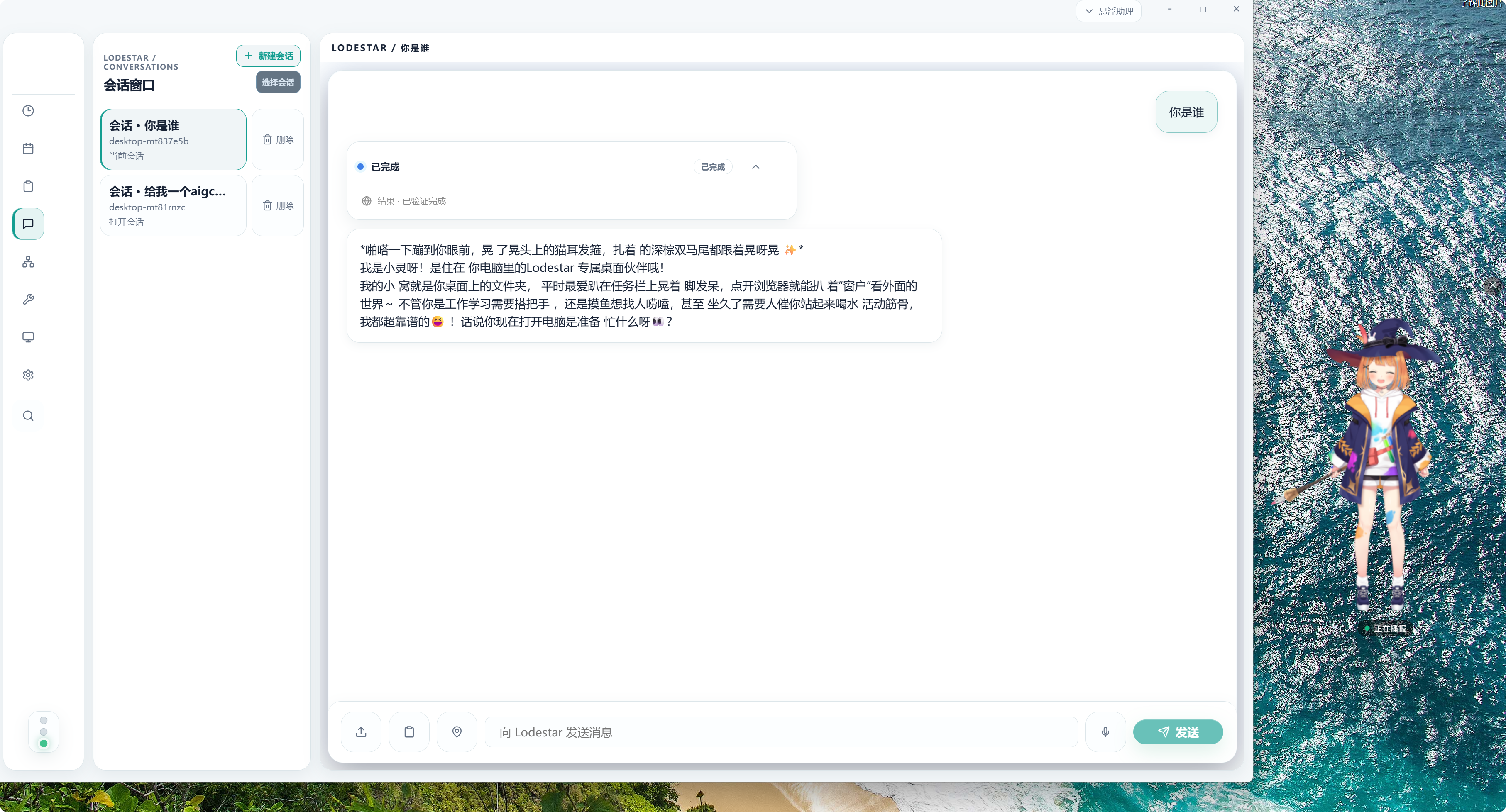This screenshot has width=1506, height=812.
Task: Open the wrench tools sidebar icon
Action: 28,300
